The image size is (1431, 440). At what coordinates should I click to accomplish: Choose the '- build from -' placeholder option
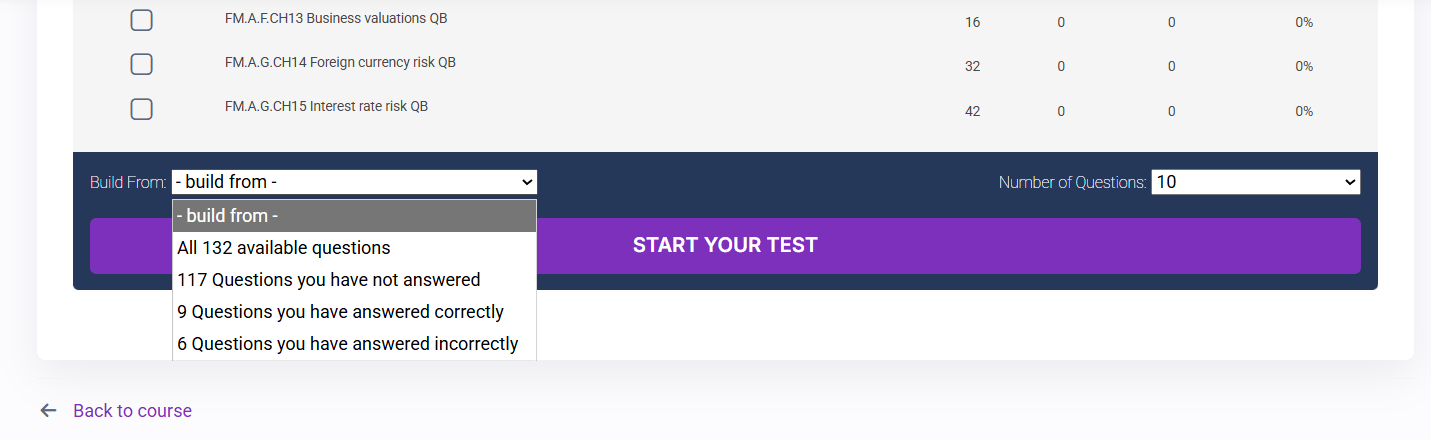coord(354,216)
